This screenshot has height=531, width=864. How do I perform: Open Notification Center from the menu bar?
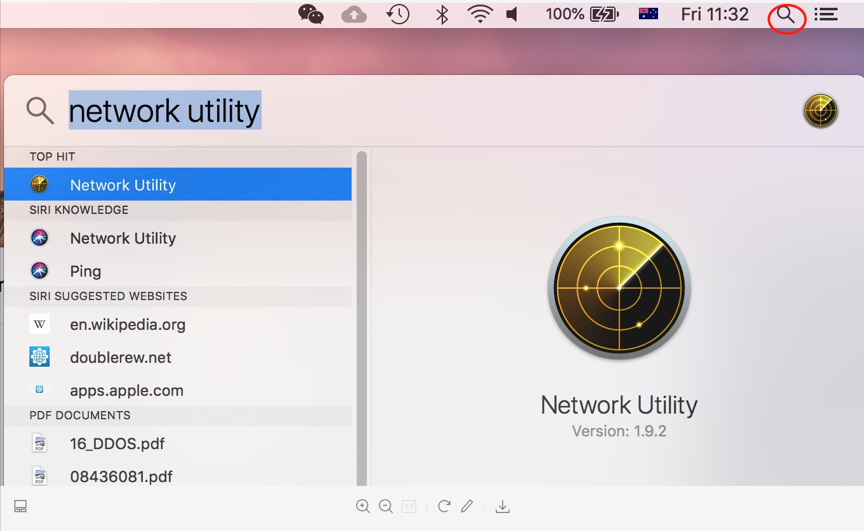[x=826, y=15]
